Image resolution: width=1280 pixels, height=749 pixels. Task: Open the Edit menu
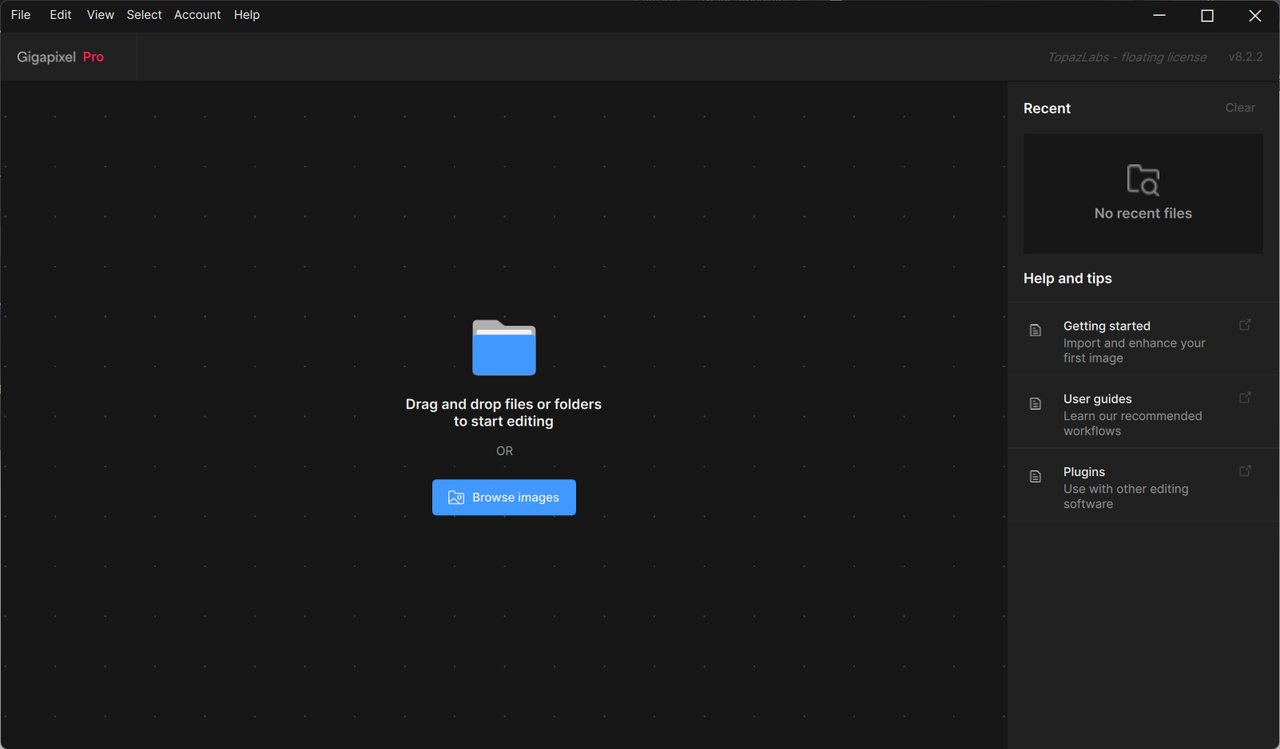click(61, 15)
